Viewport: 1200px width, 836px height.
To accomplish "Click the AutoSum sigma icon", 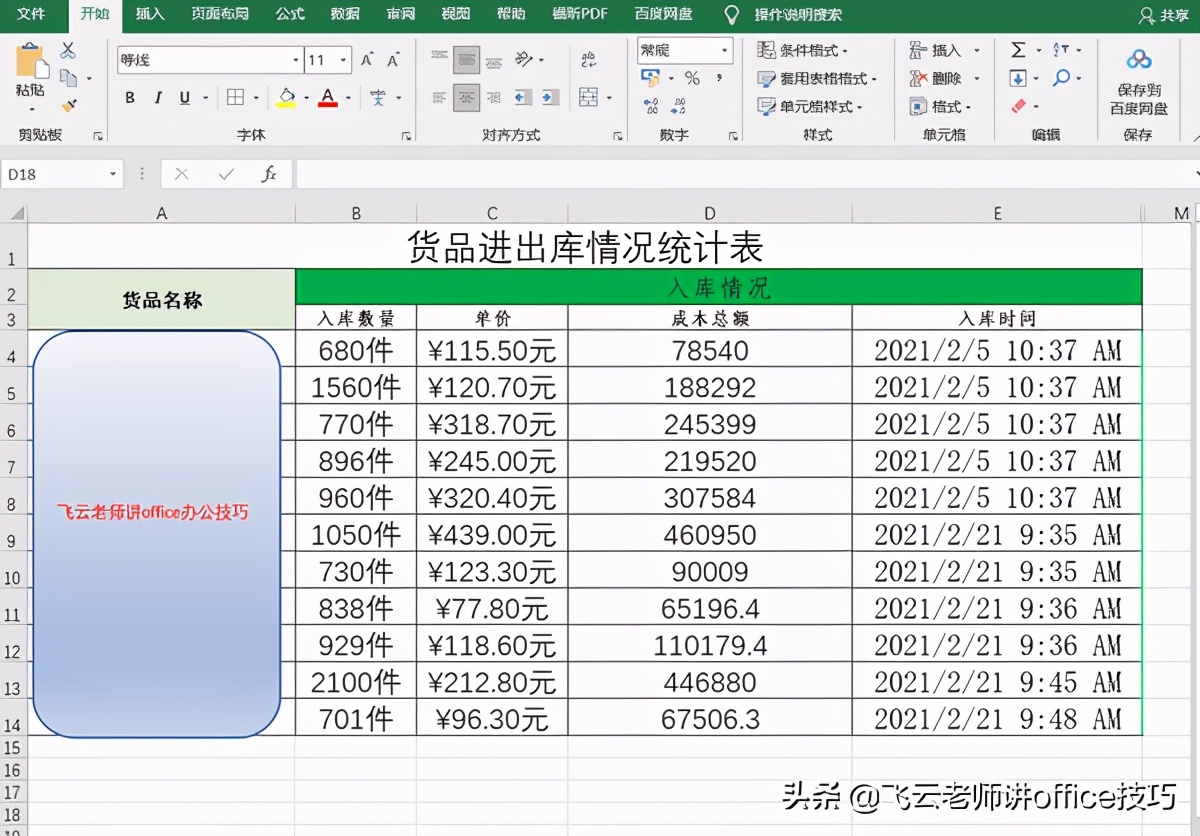I will [1018, 50].
